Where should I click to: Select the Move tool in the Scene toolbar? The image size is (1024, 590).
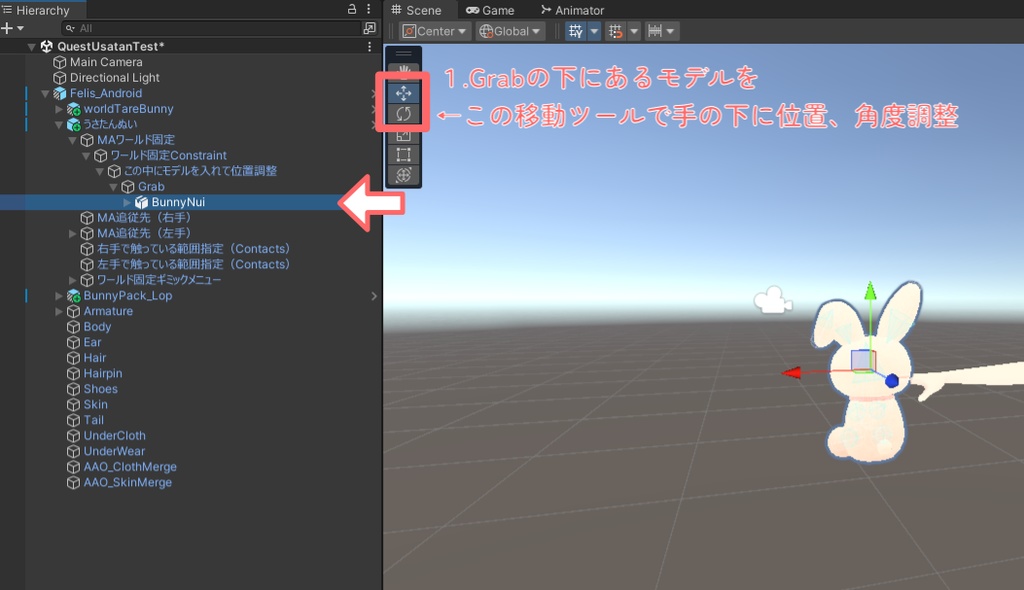click(403, 91)
